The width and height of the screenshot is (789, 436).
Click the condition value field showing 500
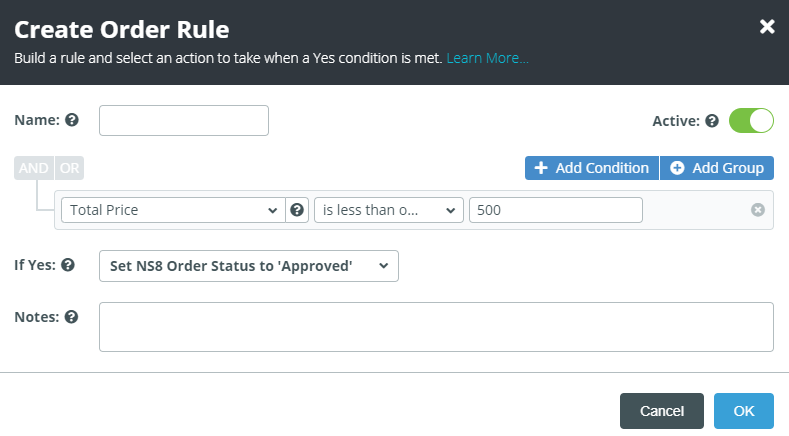(555, 210)
